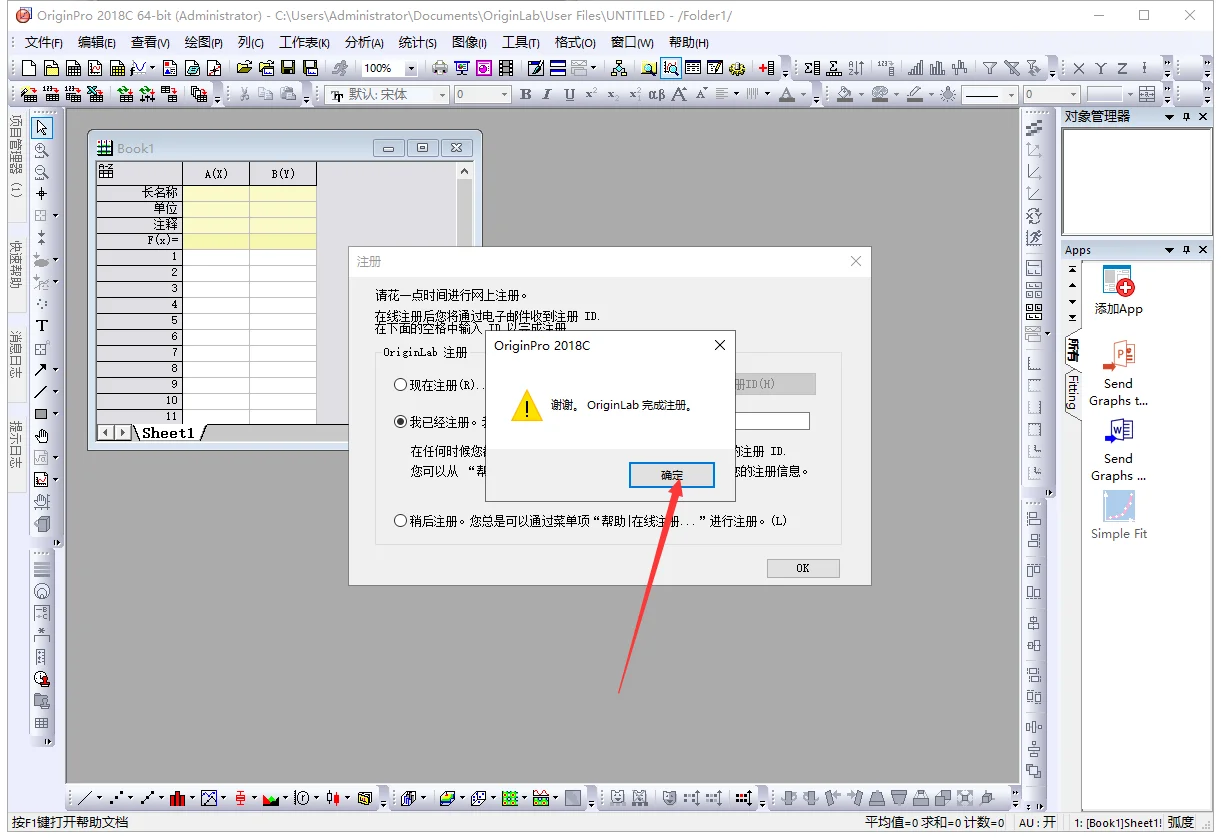Expand the 100% zoom level dropdown
1221x839 pixels.
tap(411, 68)
